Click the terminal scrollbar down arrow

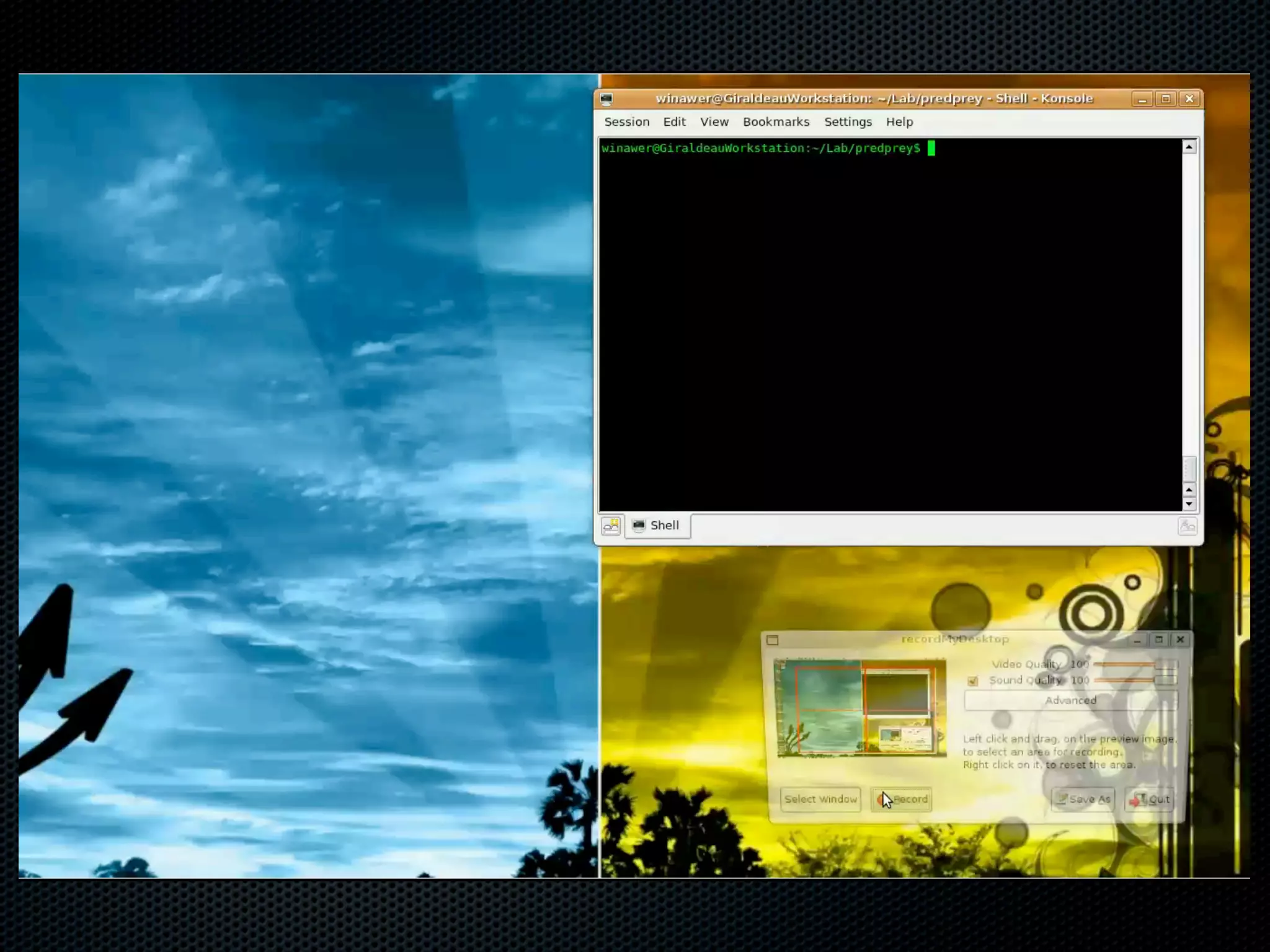(x=1189, y=504)
